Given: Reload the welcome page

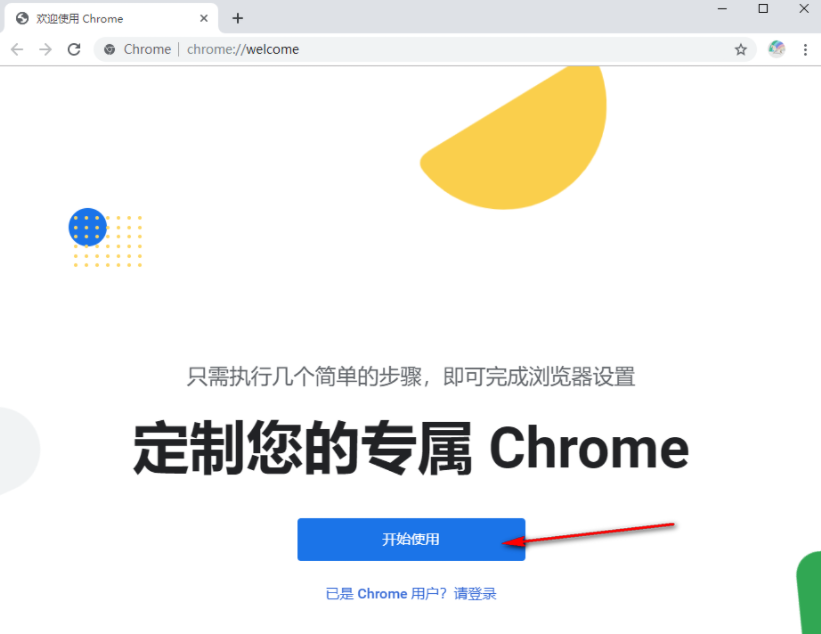Looking at the screenshot, I should click(74, 49).
